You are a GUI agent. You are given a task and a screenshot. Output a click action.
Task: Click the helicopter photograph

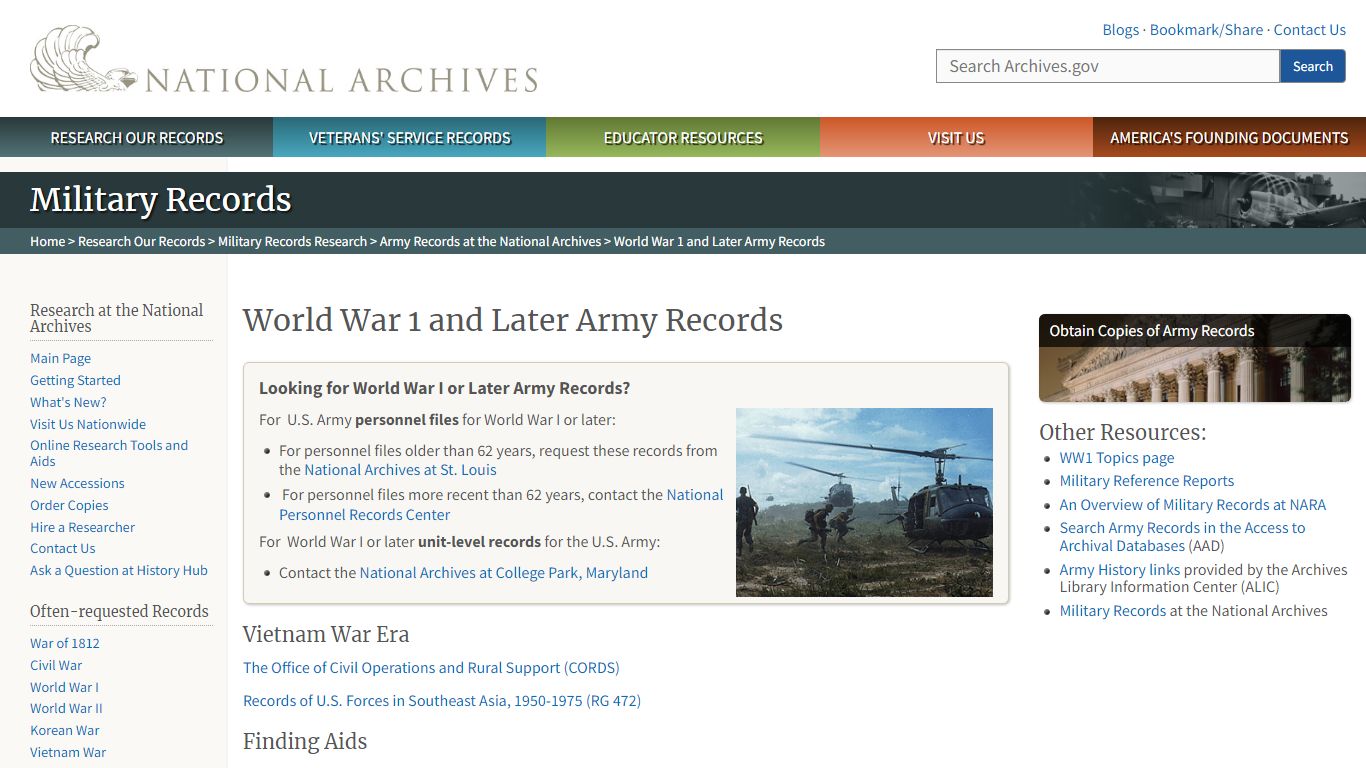tap(864, 502)
